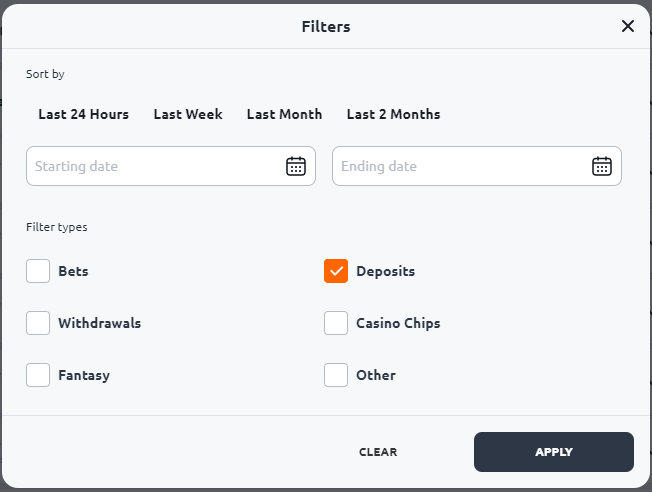Focus the Starting date input field
Viewport: 652px width, 492px height.
pos(171,166)
